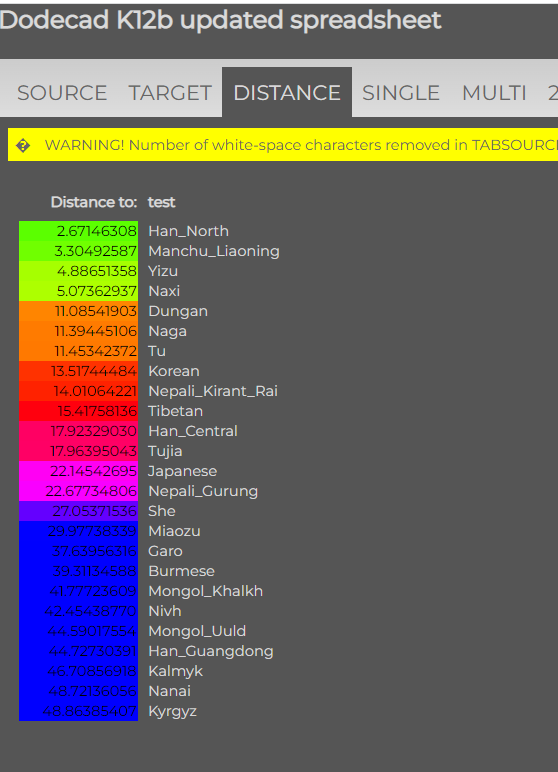
Task: Select the Naxi population label
Action: (164, 291)
